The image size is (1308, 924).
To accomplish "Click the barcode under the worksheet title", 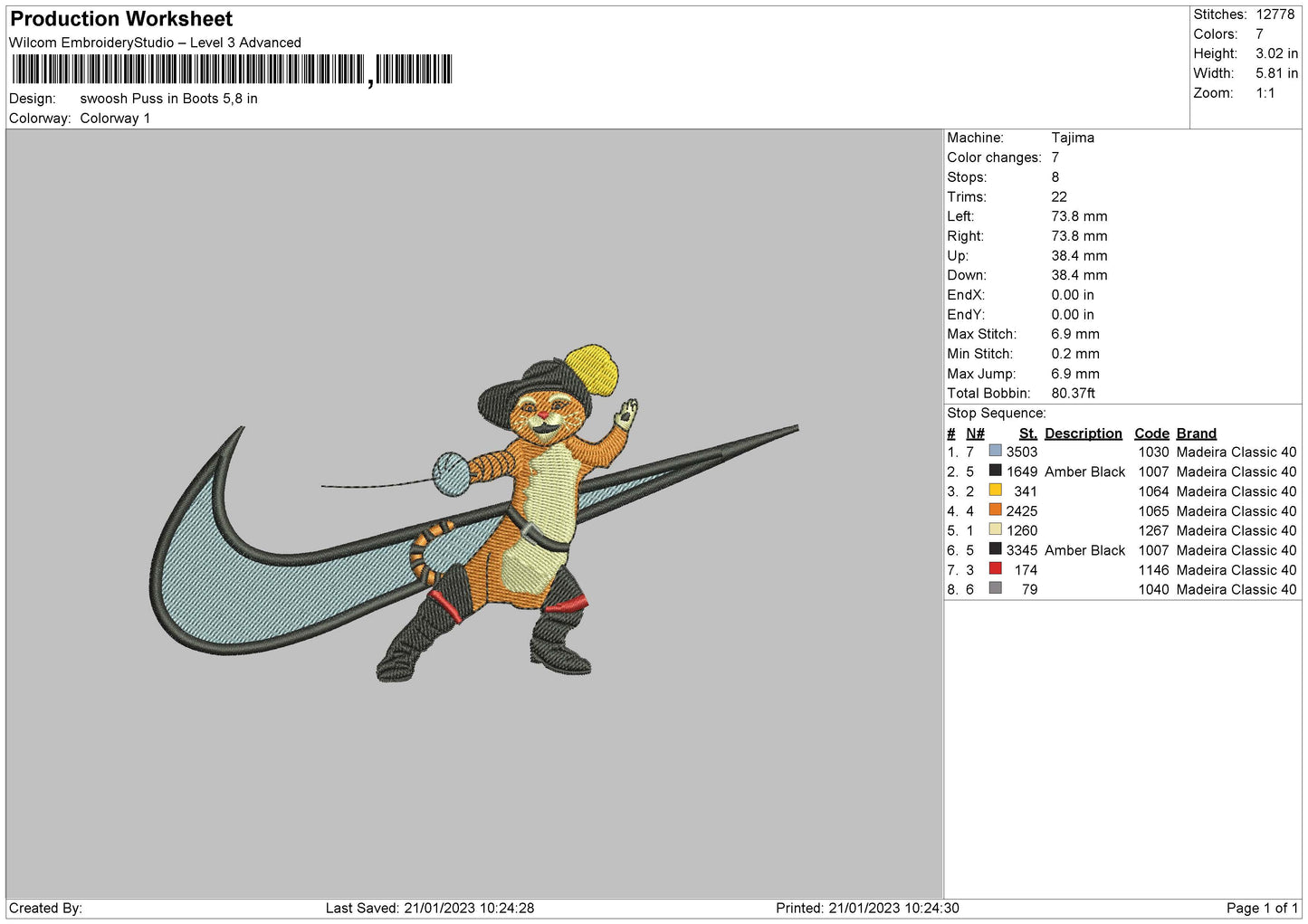I will pos(232,70).
